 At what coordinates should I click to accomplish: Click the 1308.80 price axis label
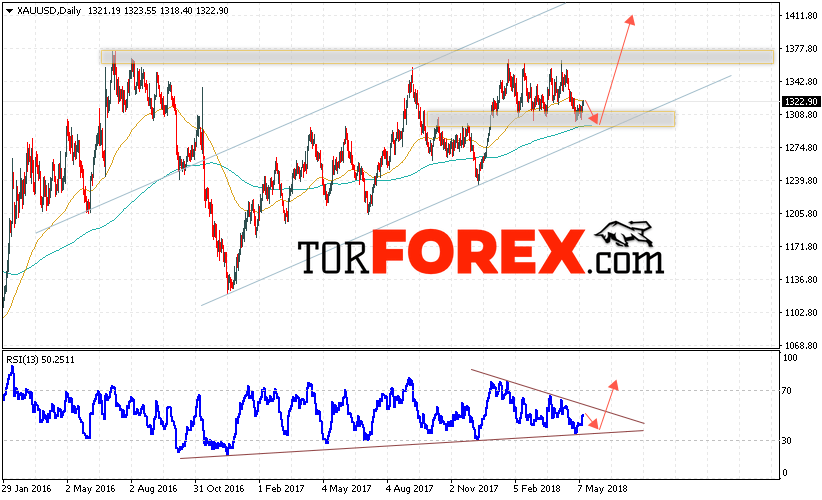point(801,115)
